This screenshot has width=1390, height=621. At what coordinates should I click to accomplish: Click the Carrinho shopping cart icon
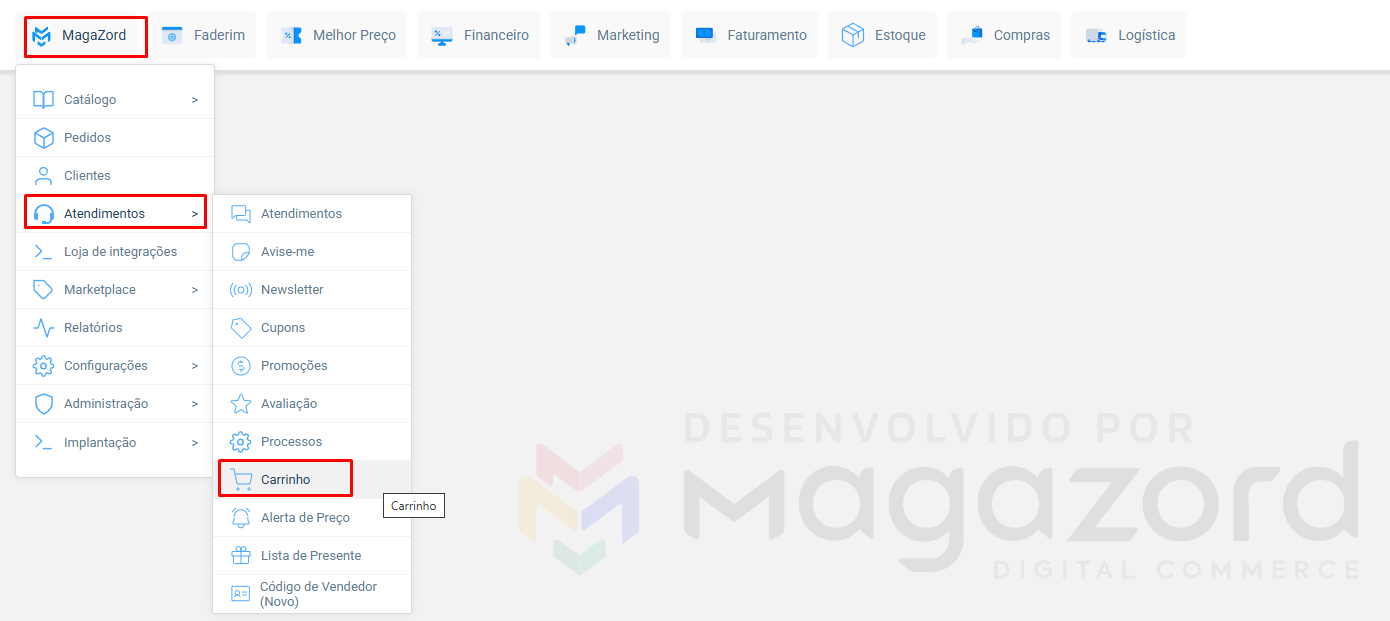(x=241, y=480)
